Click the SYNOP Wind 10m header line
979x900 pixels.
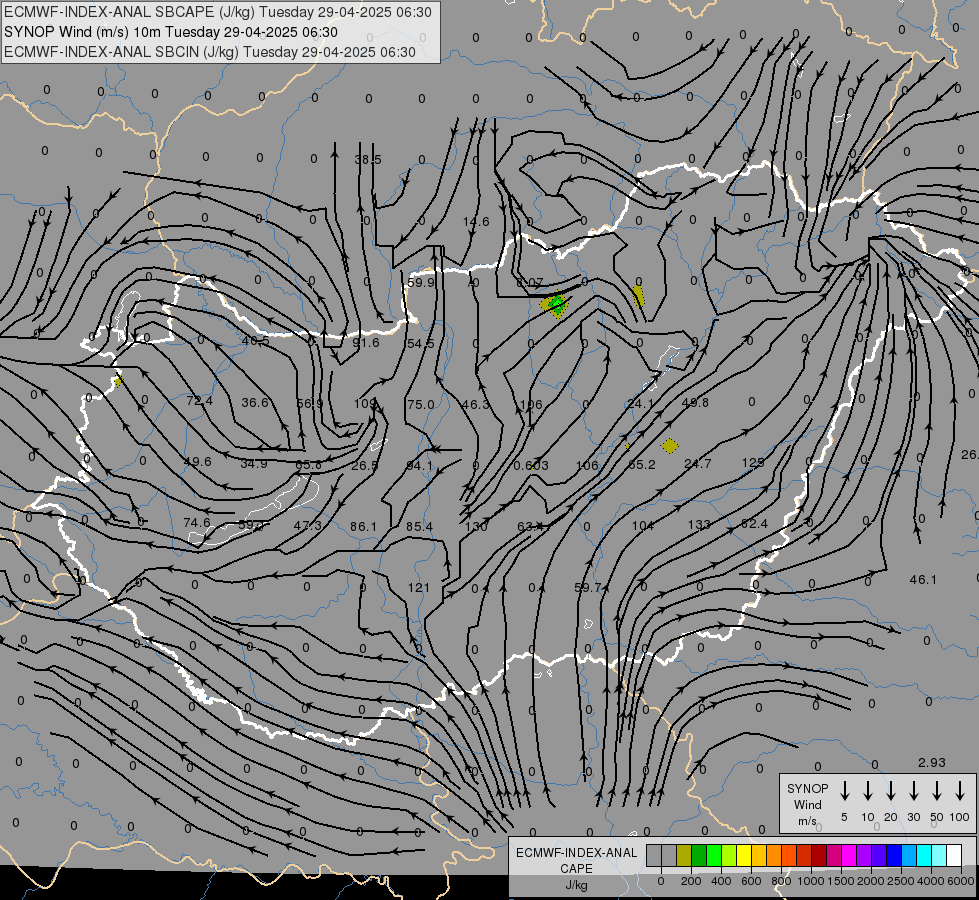(170, 32)
